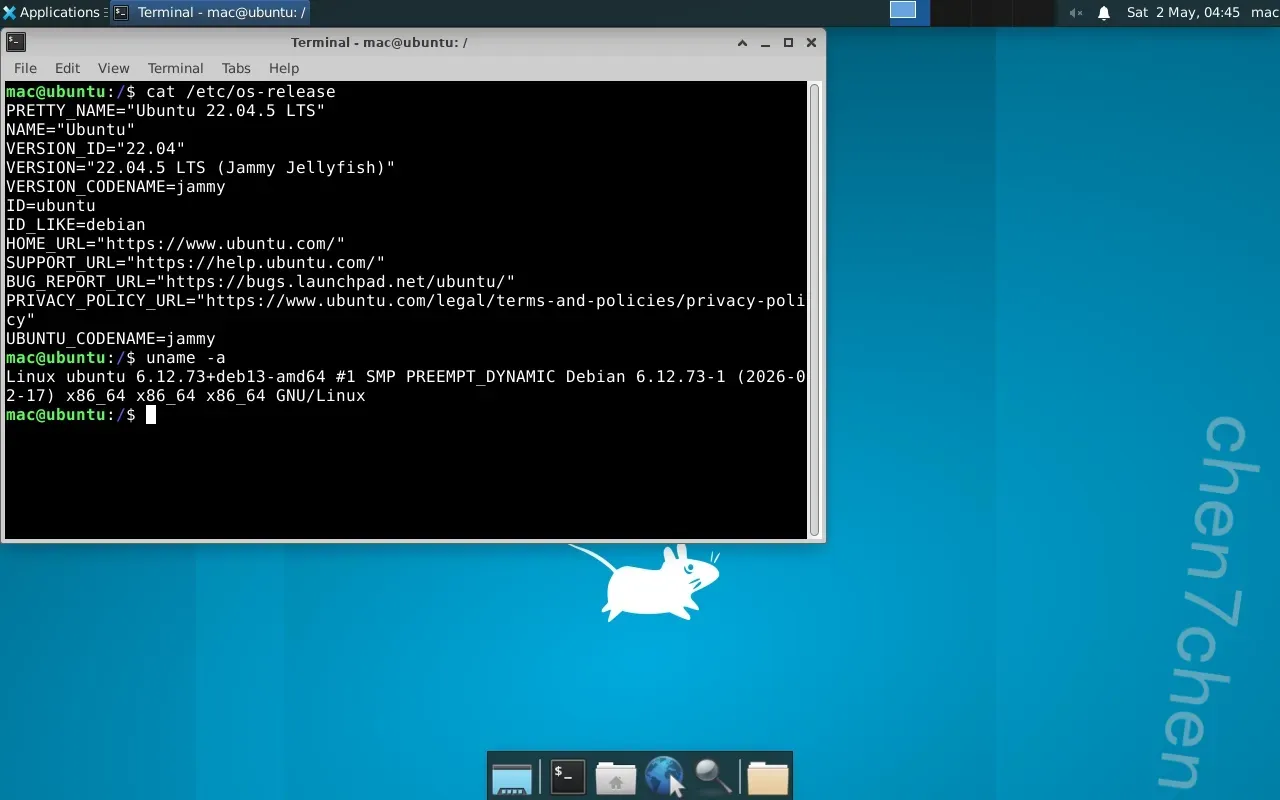Click the Terminal taskbar button in panel
Image resolution: width=1280 pixels, height=800 pixels.
click(x=209, y=13)
